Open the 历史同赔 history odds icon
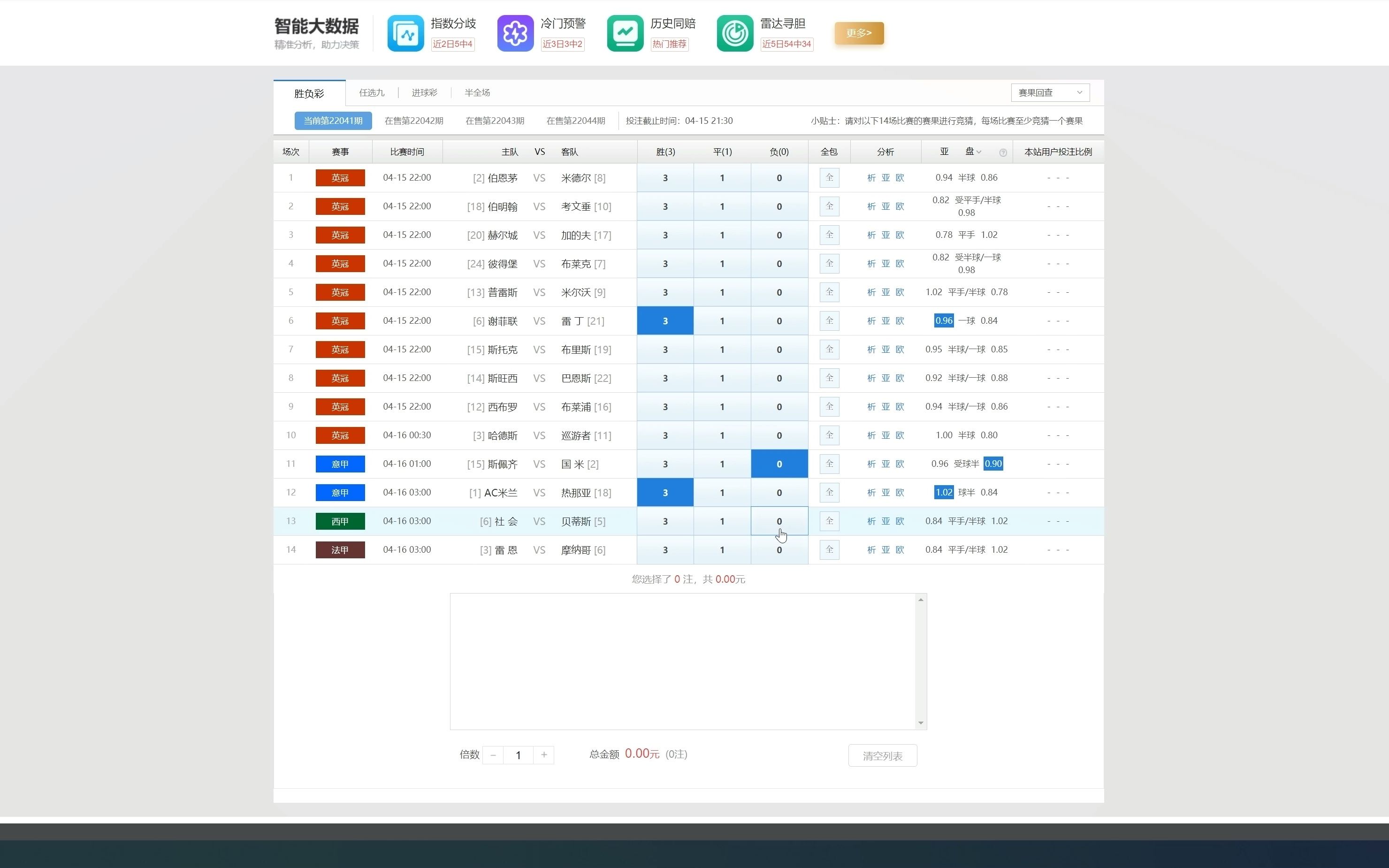 click(x=625, y=33)
